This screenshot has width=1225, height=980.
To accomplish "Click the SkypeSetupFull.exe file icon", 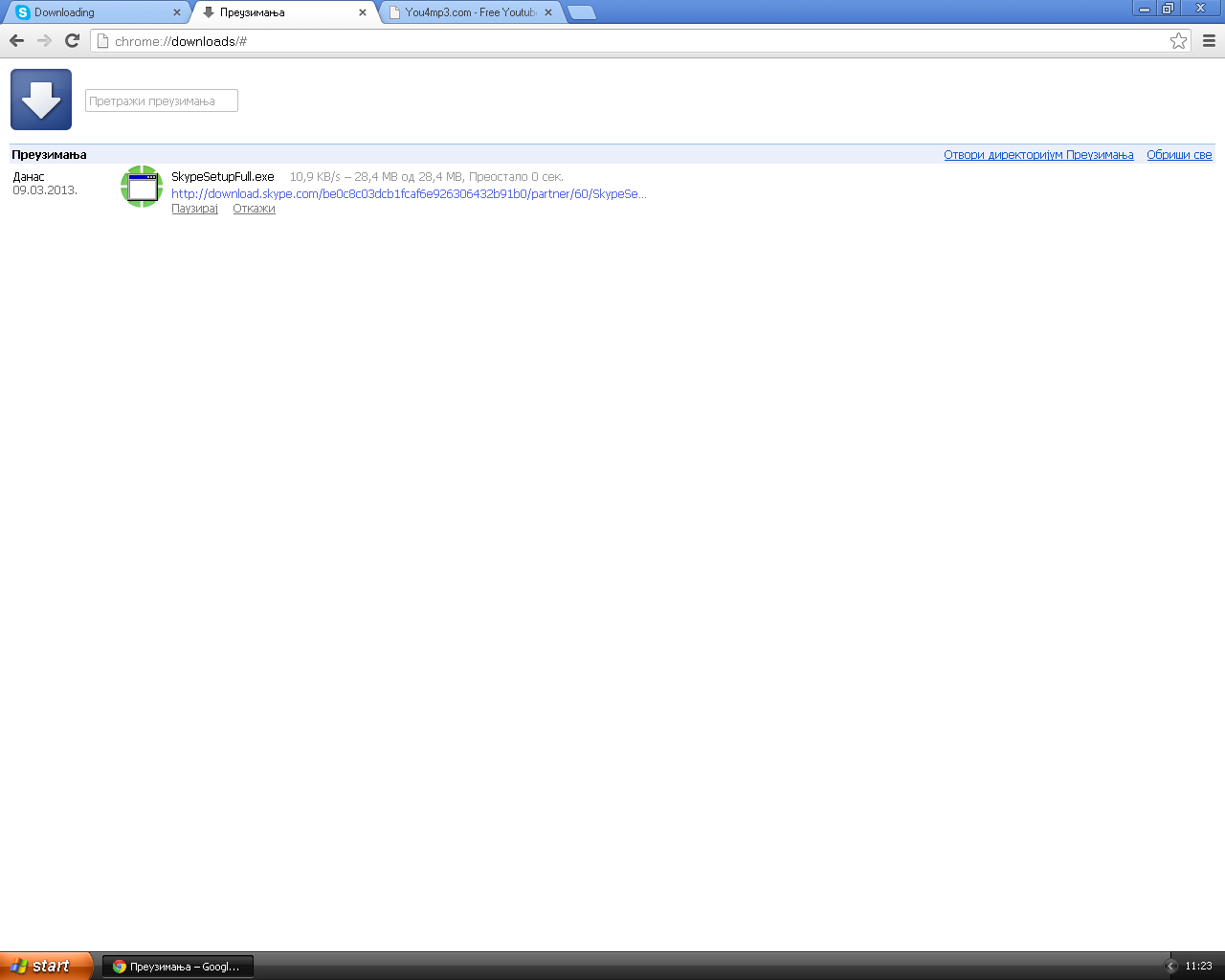I will (142, 187).
